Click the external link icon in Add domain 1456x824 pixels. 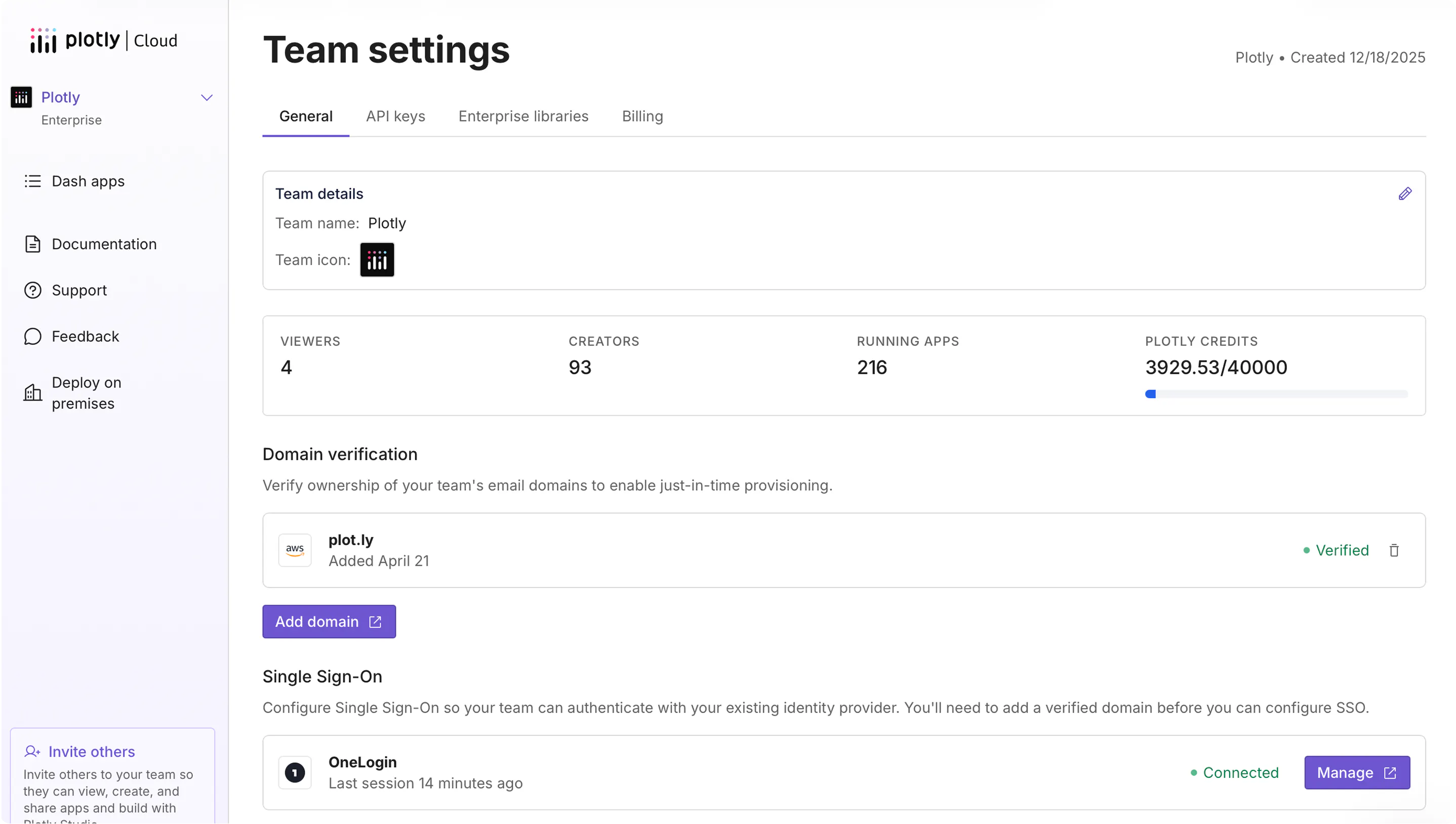point(375,622)
